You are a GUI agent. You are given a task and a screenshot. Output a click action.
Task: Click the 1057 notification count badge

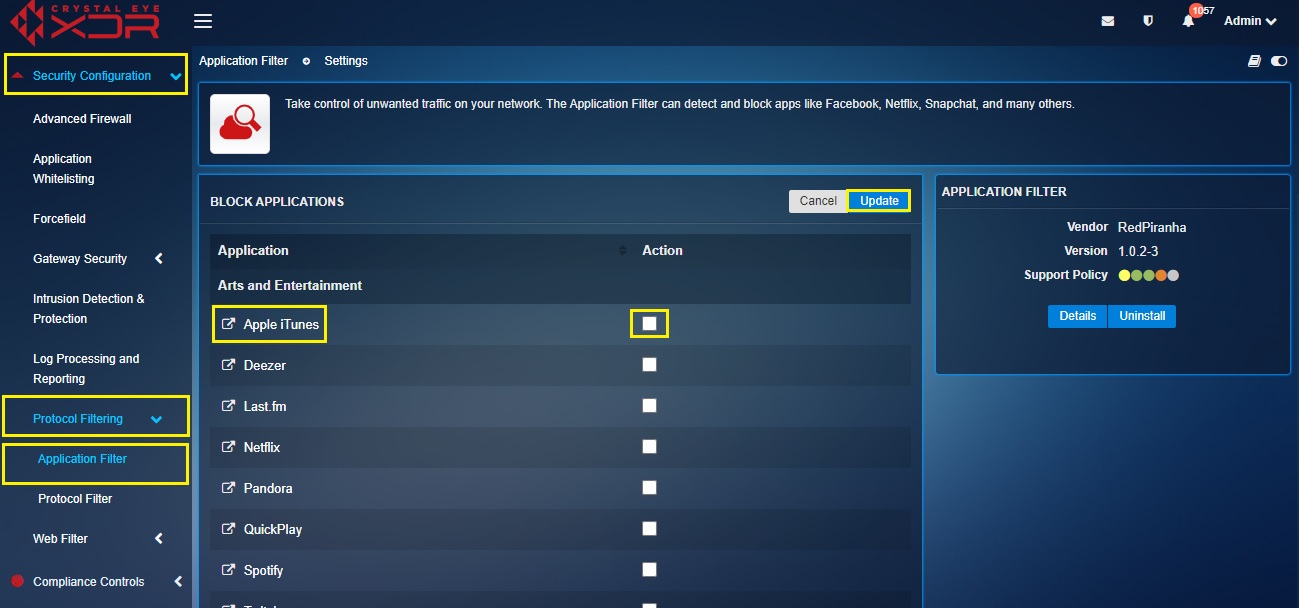[x=1196, y=10]
